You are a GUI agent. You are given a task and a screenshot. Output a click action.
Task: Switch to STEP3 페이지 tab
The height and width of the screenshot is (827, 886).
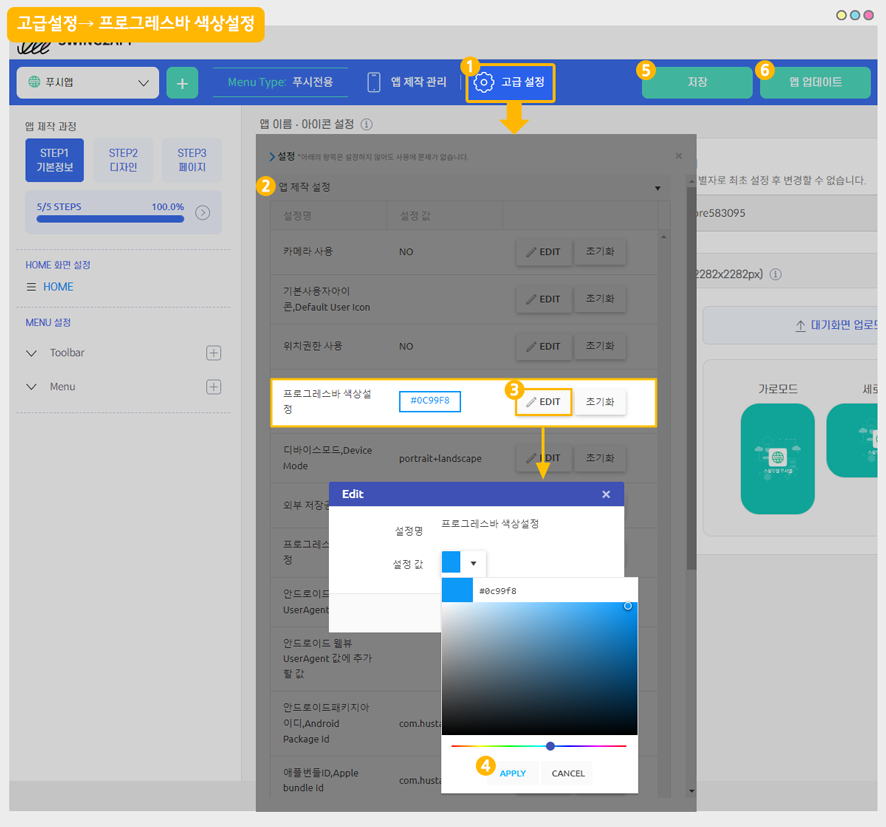click(x=191, y=160)
